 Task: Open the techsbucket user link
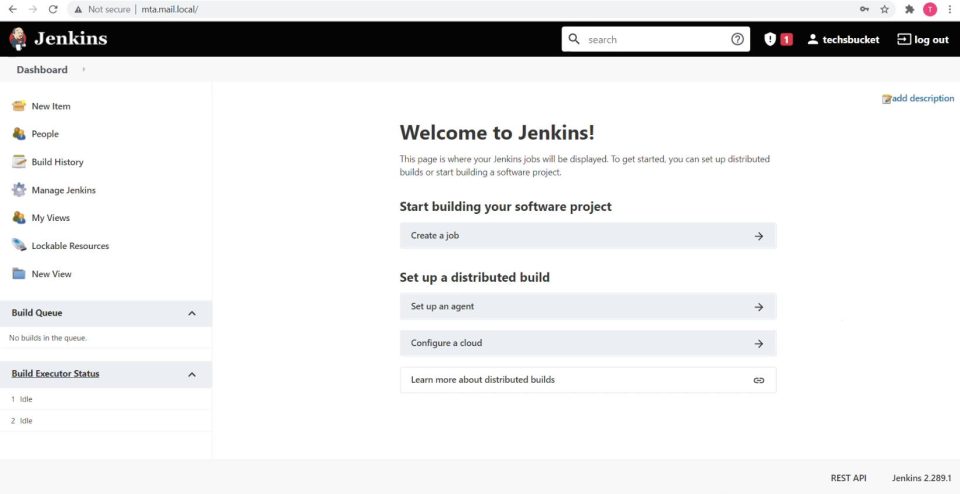(x=850, y=39)
